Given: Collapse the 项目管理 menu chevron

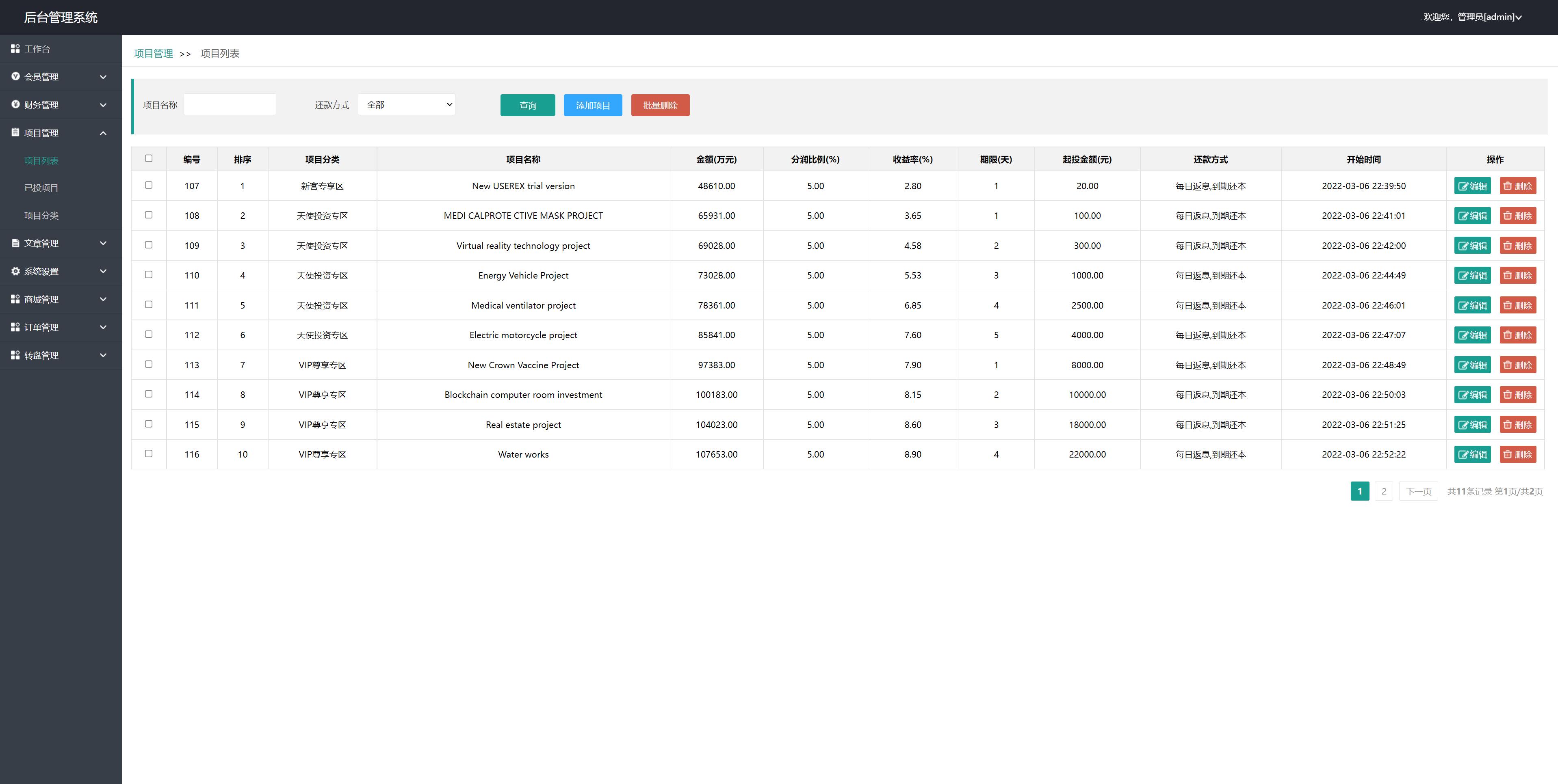Looking at the screenshot, I should (103, 133).
